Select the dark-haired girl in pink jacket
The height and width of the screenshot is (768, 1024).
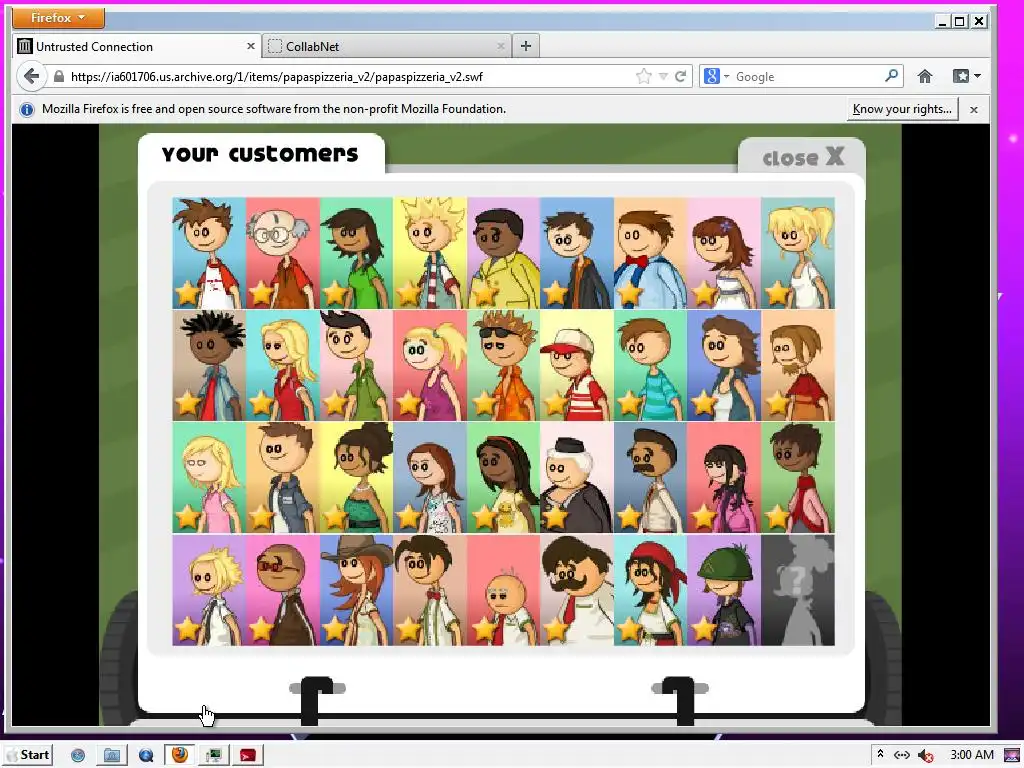[x=724, y=477]
